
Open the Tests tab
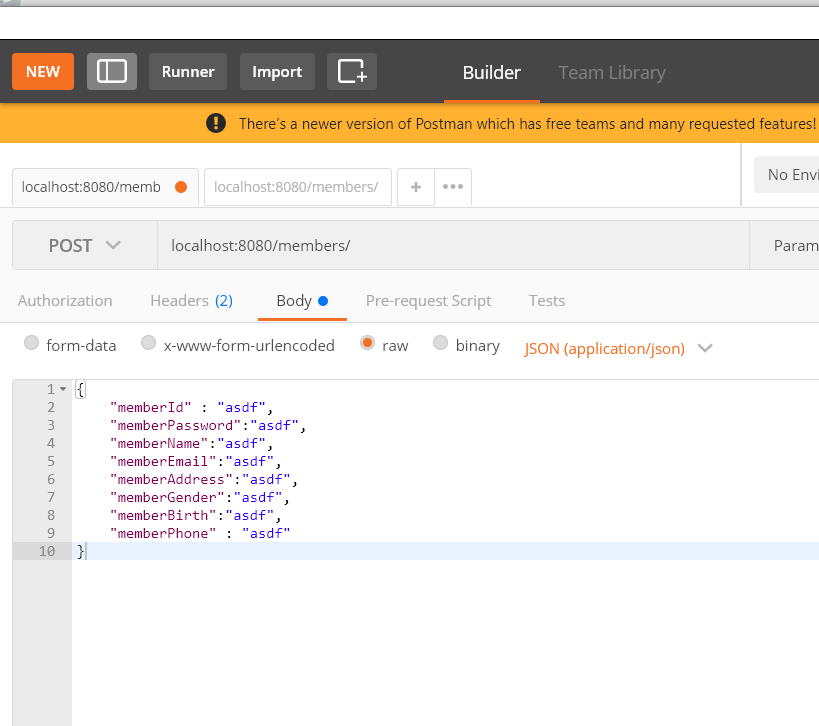click(x=547, y=301)
